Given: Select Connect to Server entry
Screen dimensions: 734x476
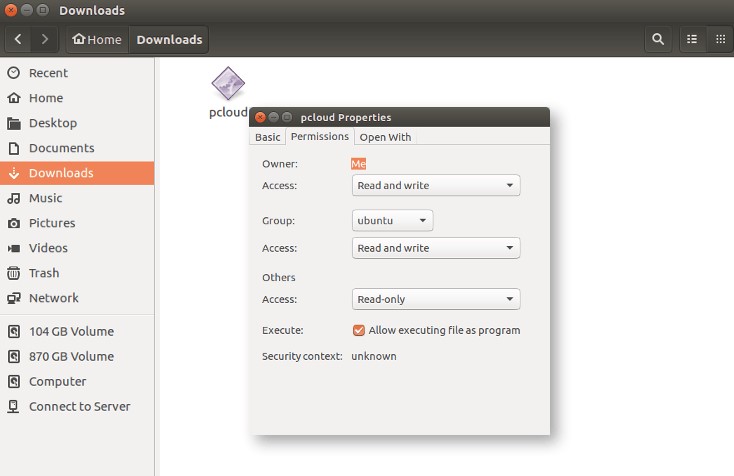Looking at the screenshot, I should pyautogui.click(x=77, y=407).
